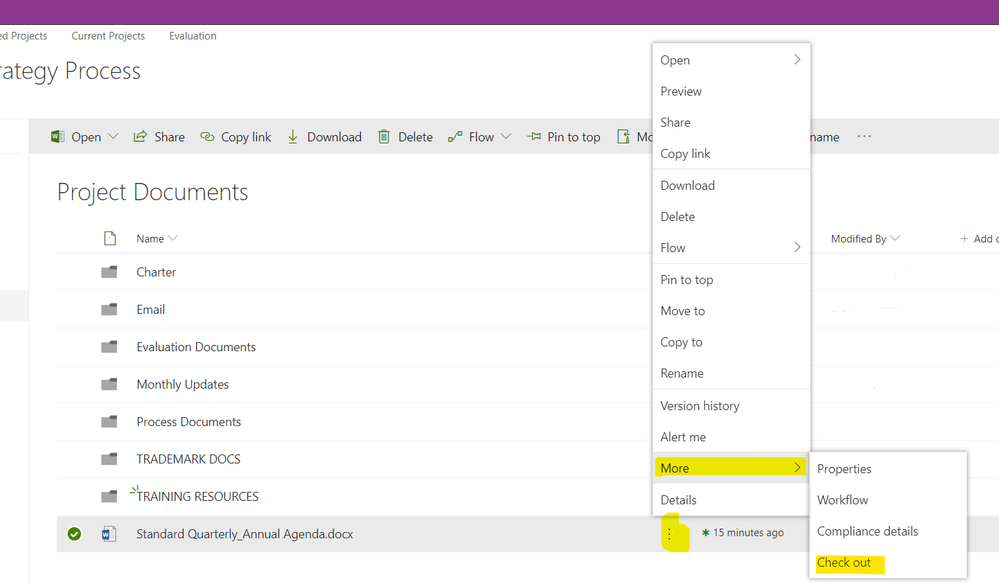Click the Word icon beside Open in toolbar
Image resolution: width=999 pixels, height=584 pixels.
pyautogui.click(x=57, y=136)
